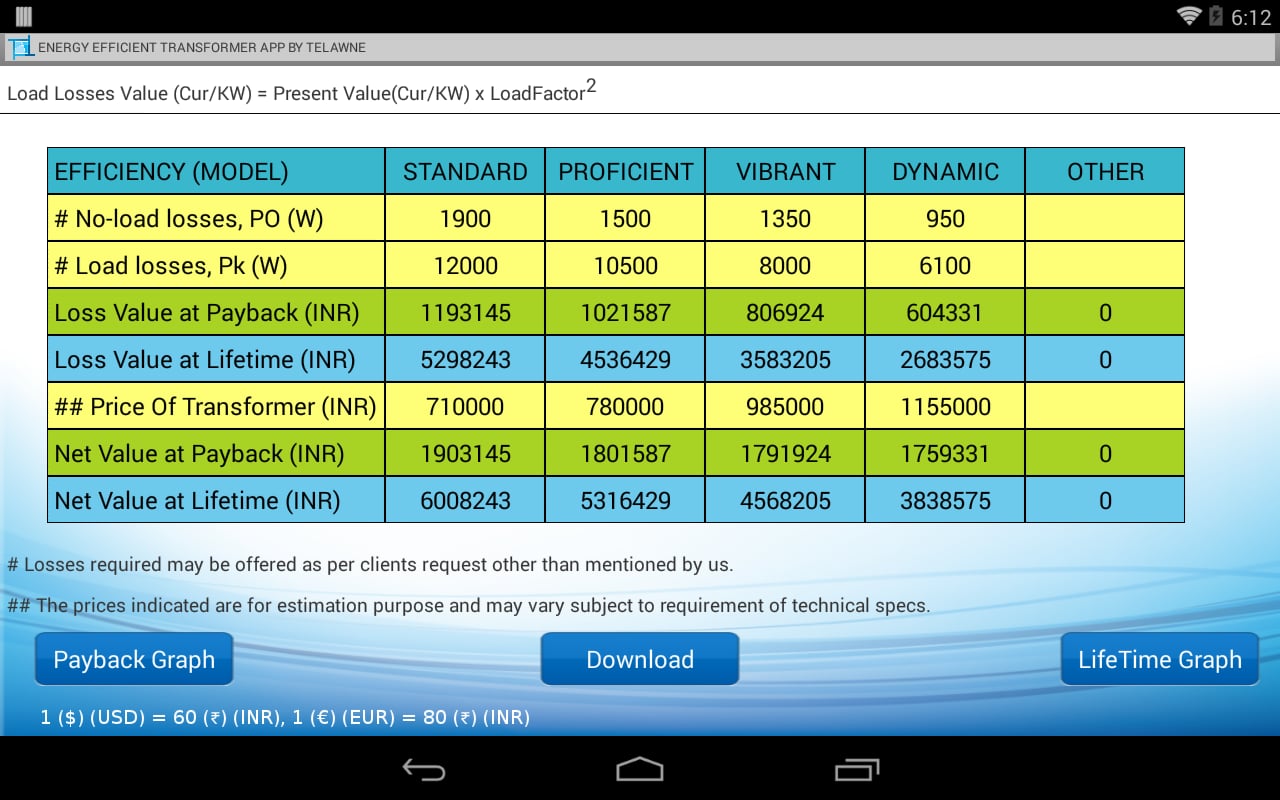Select the EFFICIENCY (MODEL) header cell

(x=216, y=171)
